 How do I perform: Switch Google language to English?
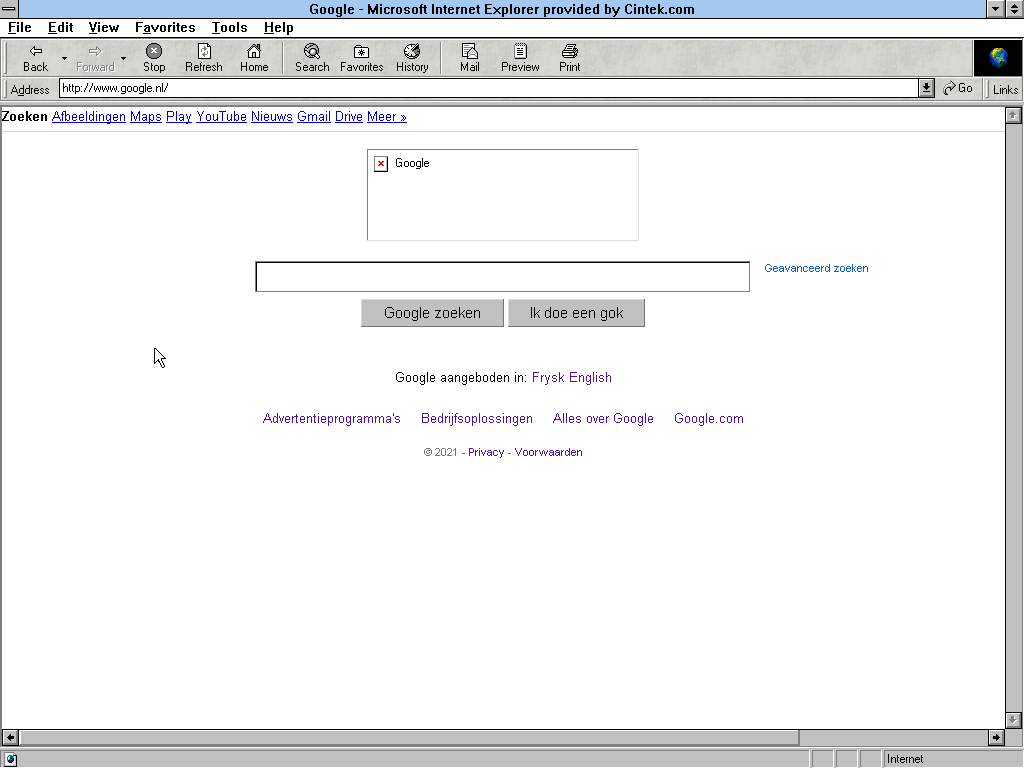[590, 377]
